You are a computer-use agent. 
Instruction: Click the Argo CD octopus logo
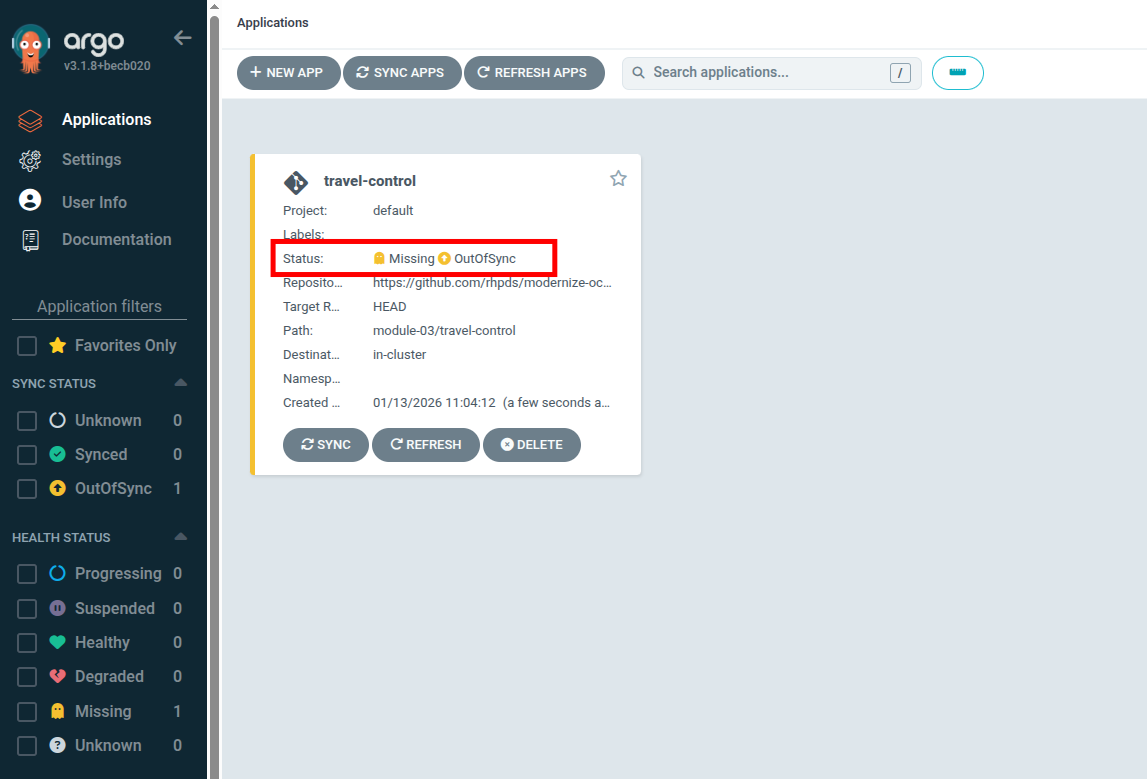click(31, 45)
